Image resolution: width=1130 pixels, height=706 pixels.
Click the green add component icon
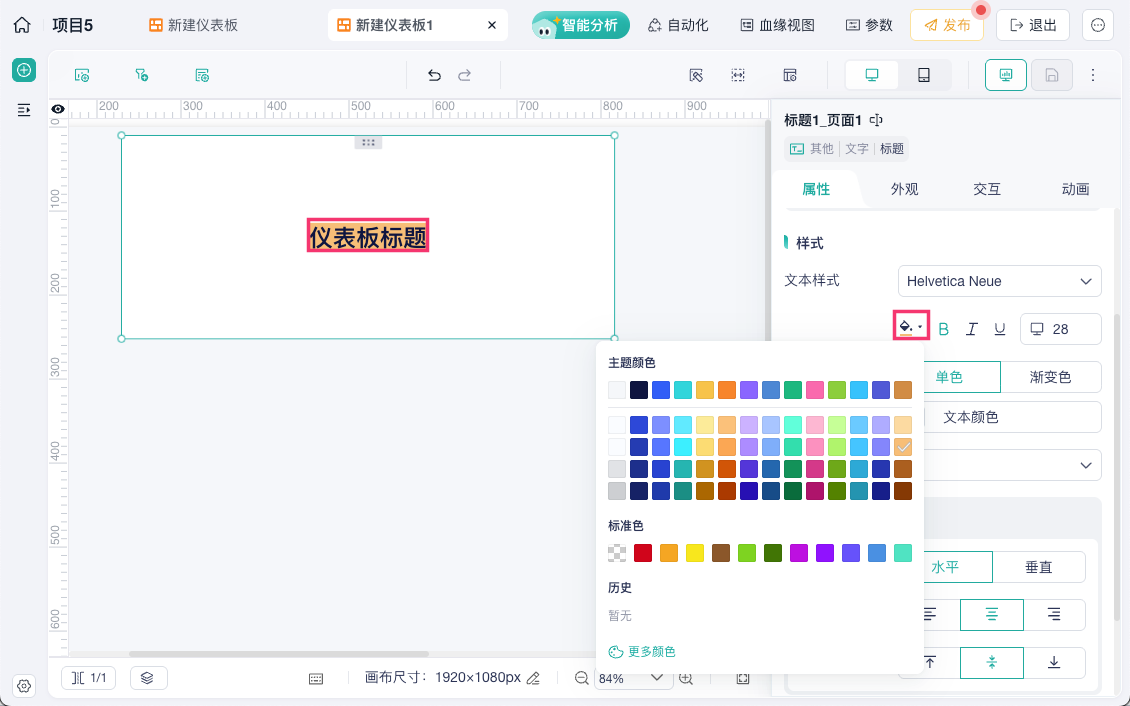pyautogui.click(x=24, y=70)
